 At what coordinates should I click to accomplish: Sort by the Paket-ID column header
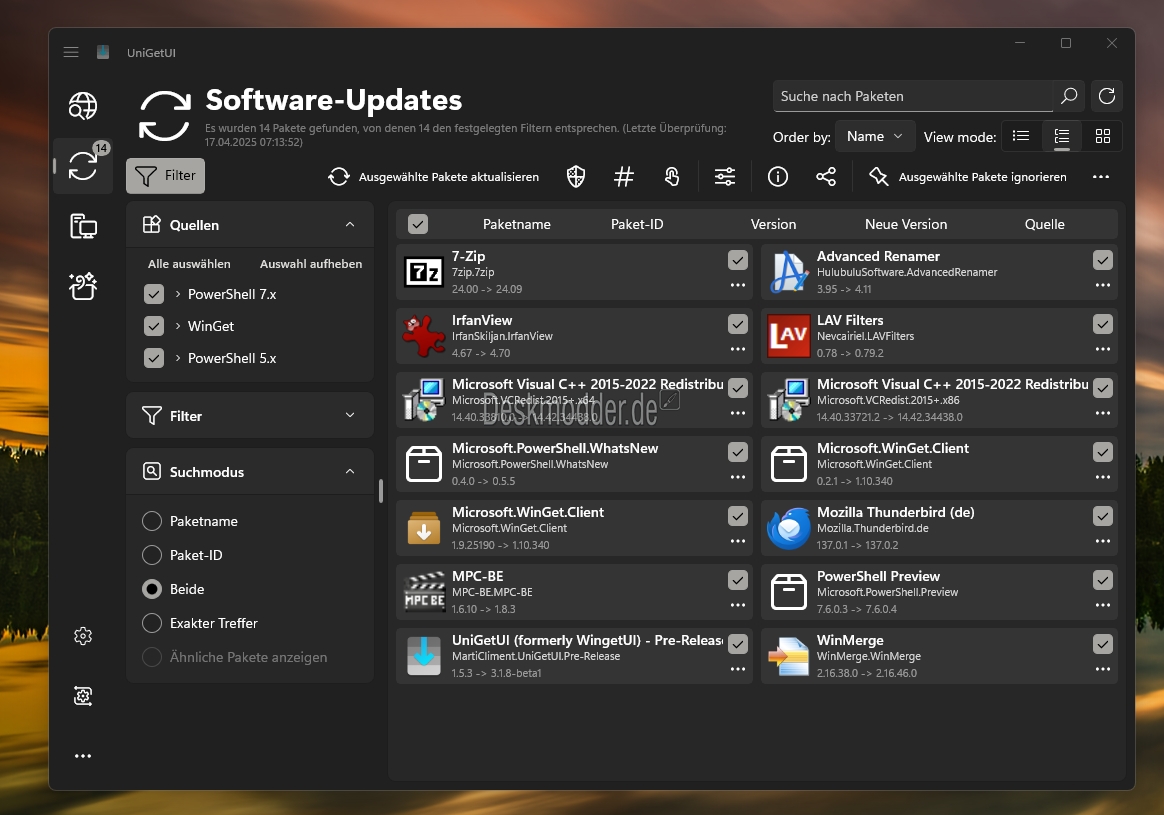pyautogui.click(x=637, y=224)
